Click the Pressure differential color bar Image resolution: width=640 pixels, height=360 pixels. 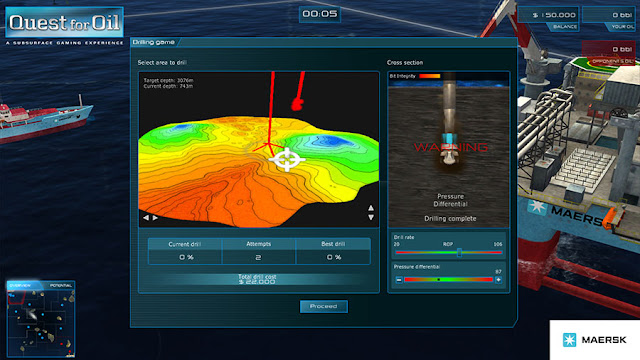pyautogui.click(x=449, y=280)
